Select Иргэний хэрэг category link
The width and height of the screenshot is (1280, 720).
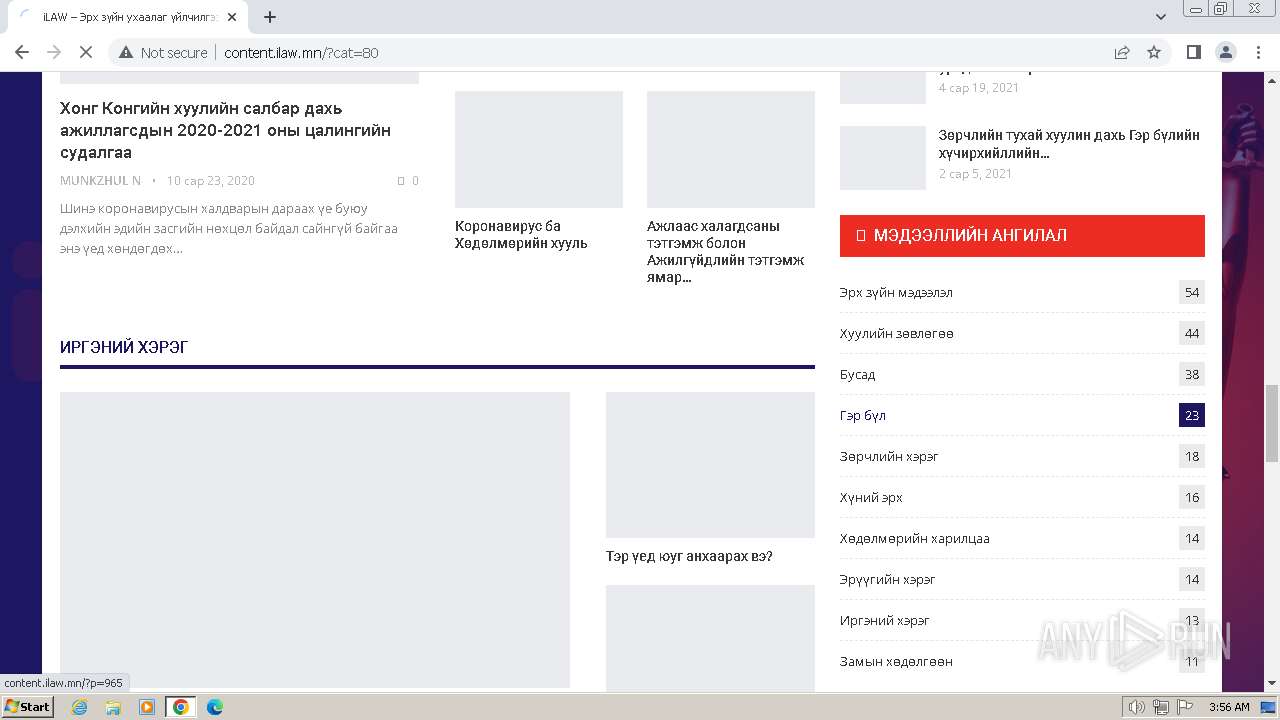click(x=885, y=620)
